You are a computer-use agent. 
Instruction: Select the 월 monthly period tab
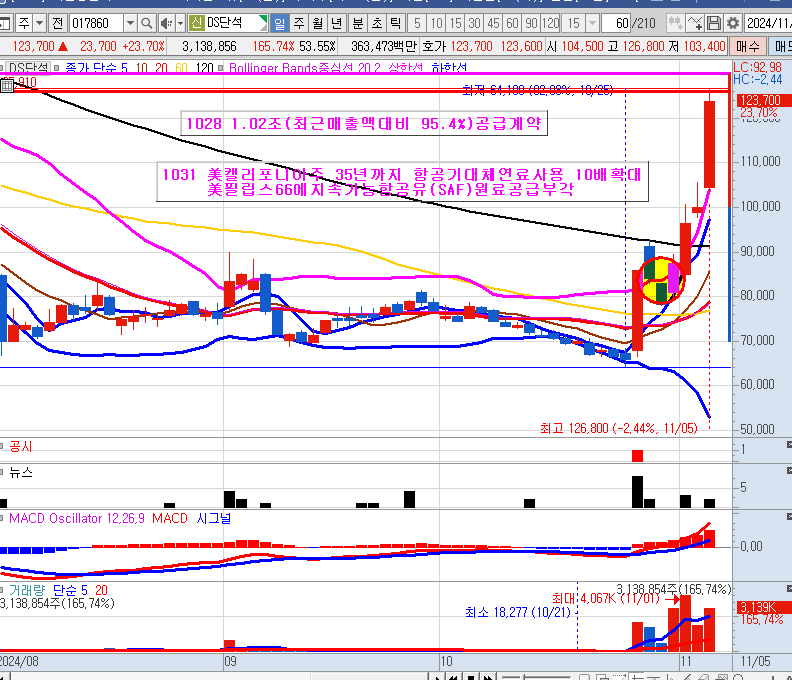316,22
